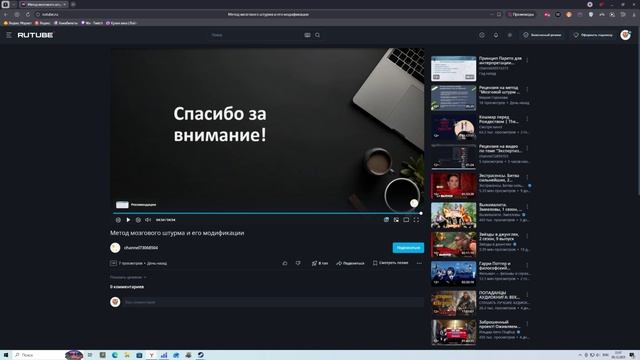Image resolution: width=640 pixels, height=360 pixels.
Task: Open the Windows Start menu
Action: tap(6, 355)
